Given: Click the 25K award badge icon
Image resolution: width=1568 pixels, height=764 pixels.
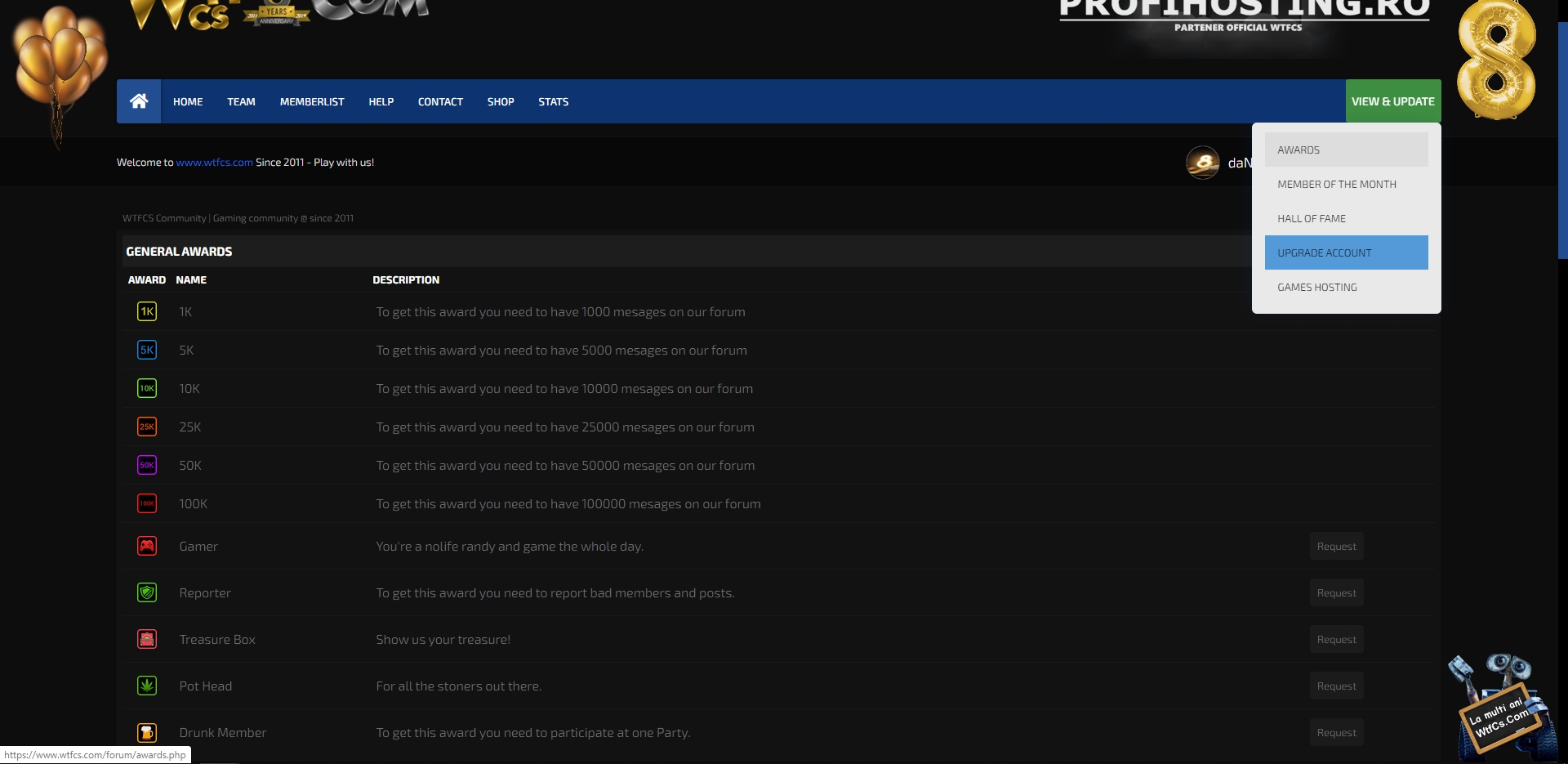Looking at the screenshot, I should [x=147, y=427].
